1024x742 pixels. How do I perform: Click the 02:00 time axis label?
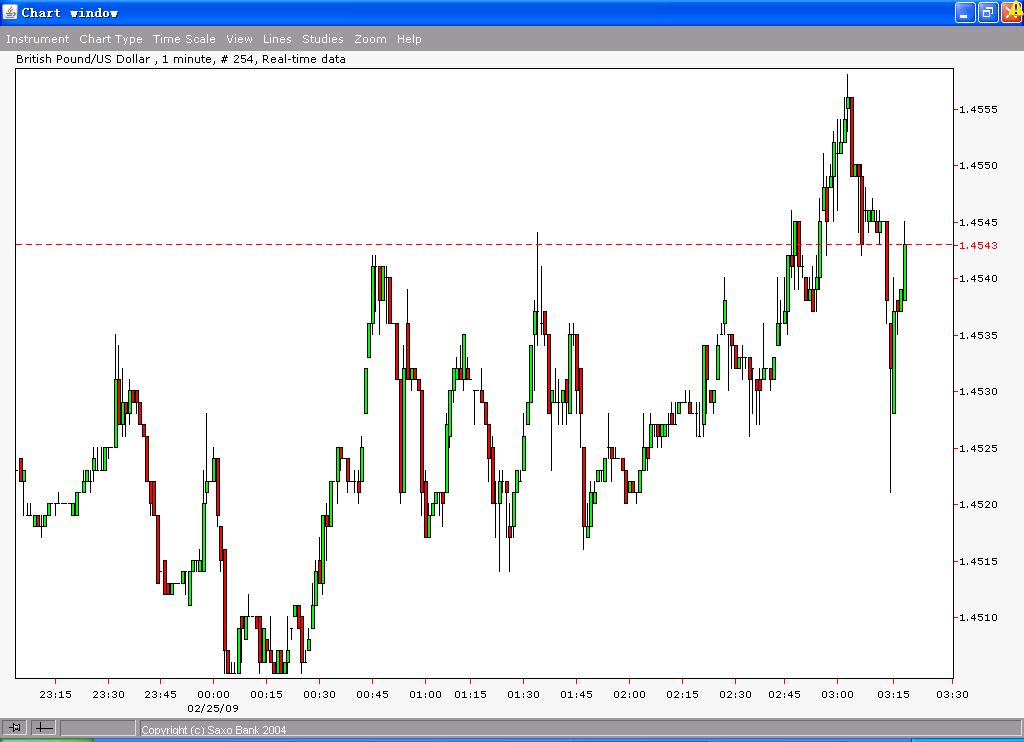click(x=629, y=694)
